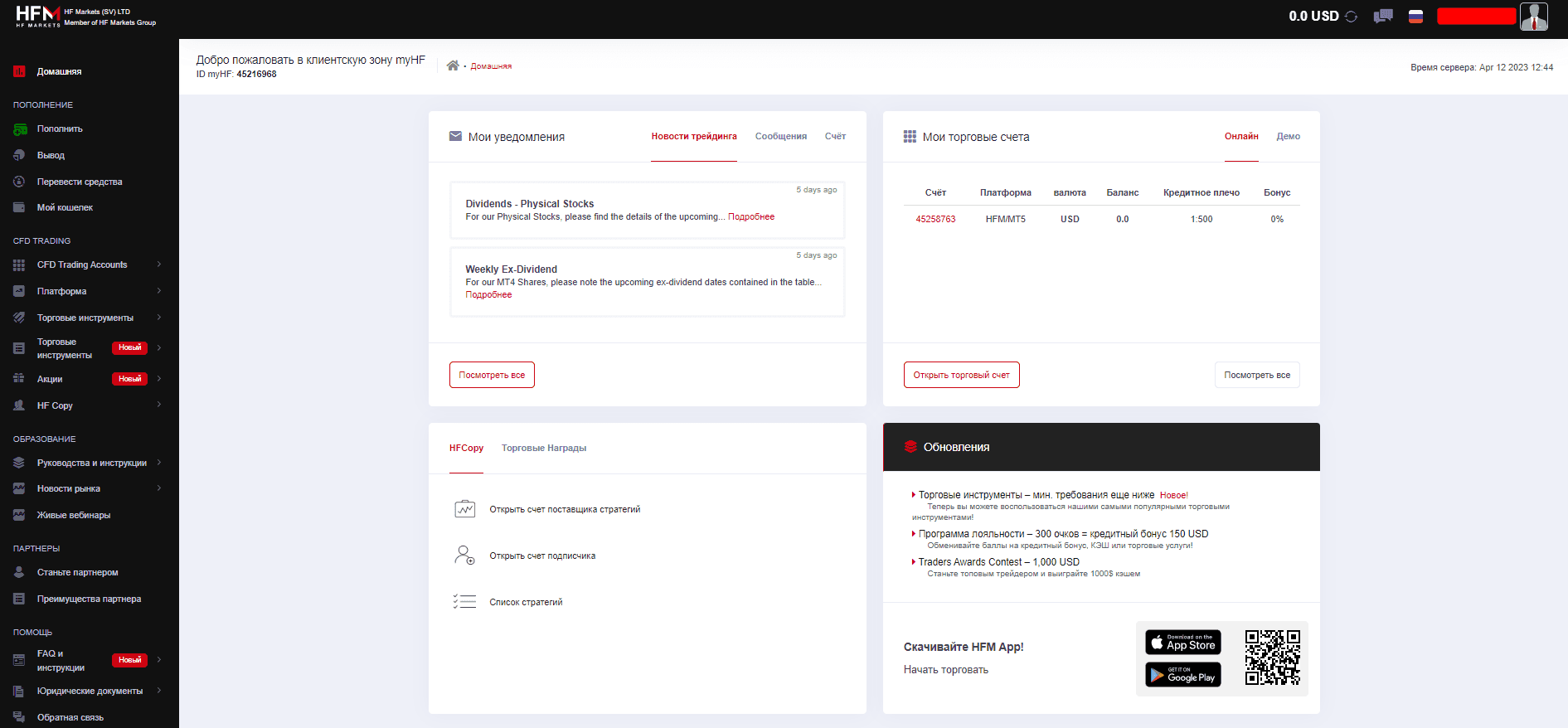Switch to the Сообщения notifications tab
Screen dimensions: 1568x728
[781, 137]
